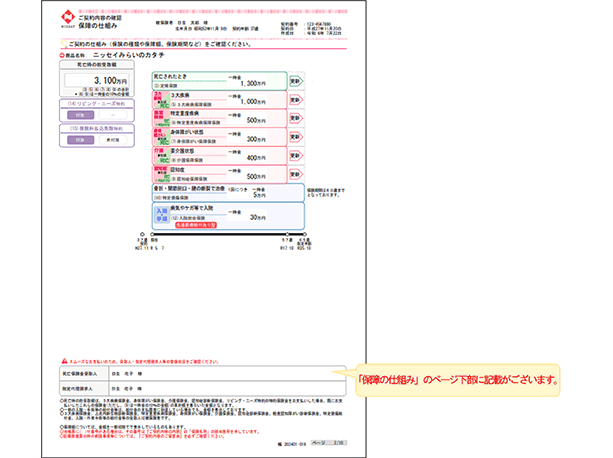The height and width of the screenshot is (458, 613).
Task: Click the pink-green category badge on the 3大疾病 row
Action: click(161, 100)
